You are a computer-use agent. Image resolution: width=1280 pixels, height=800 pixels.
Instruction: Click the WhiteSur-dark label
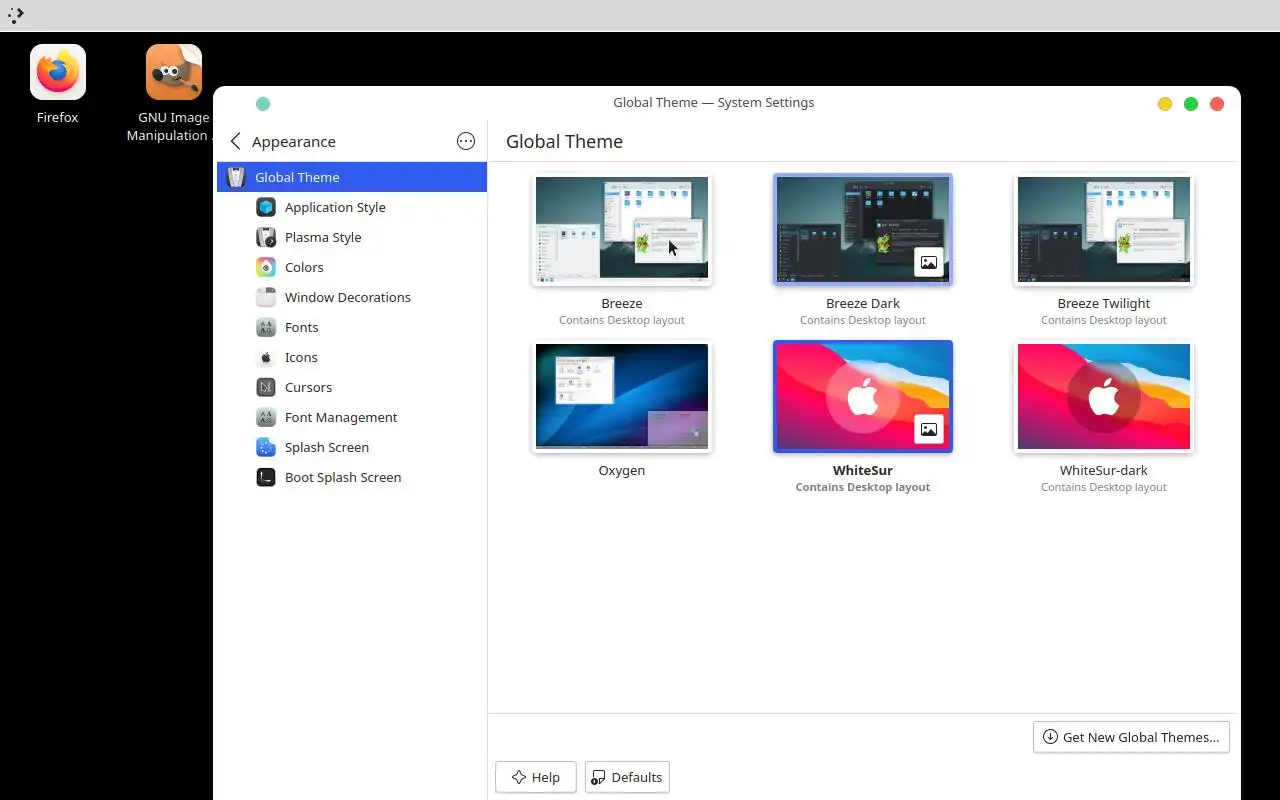click(x=1104, y=470)
